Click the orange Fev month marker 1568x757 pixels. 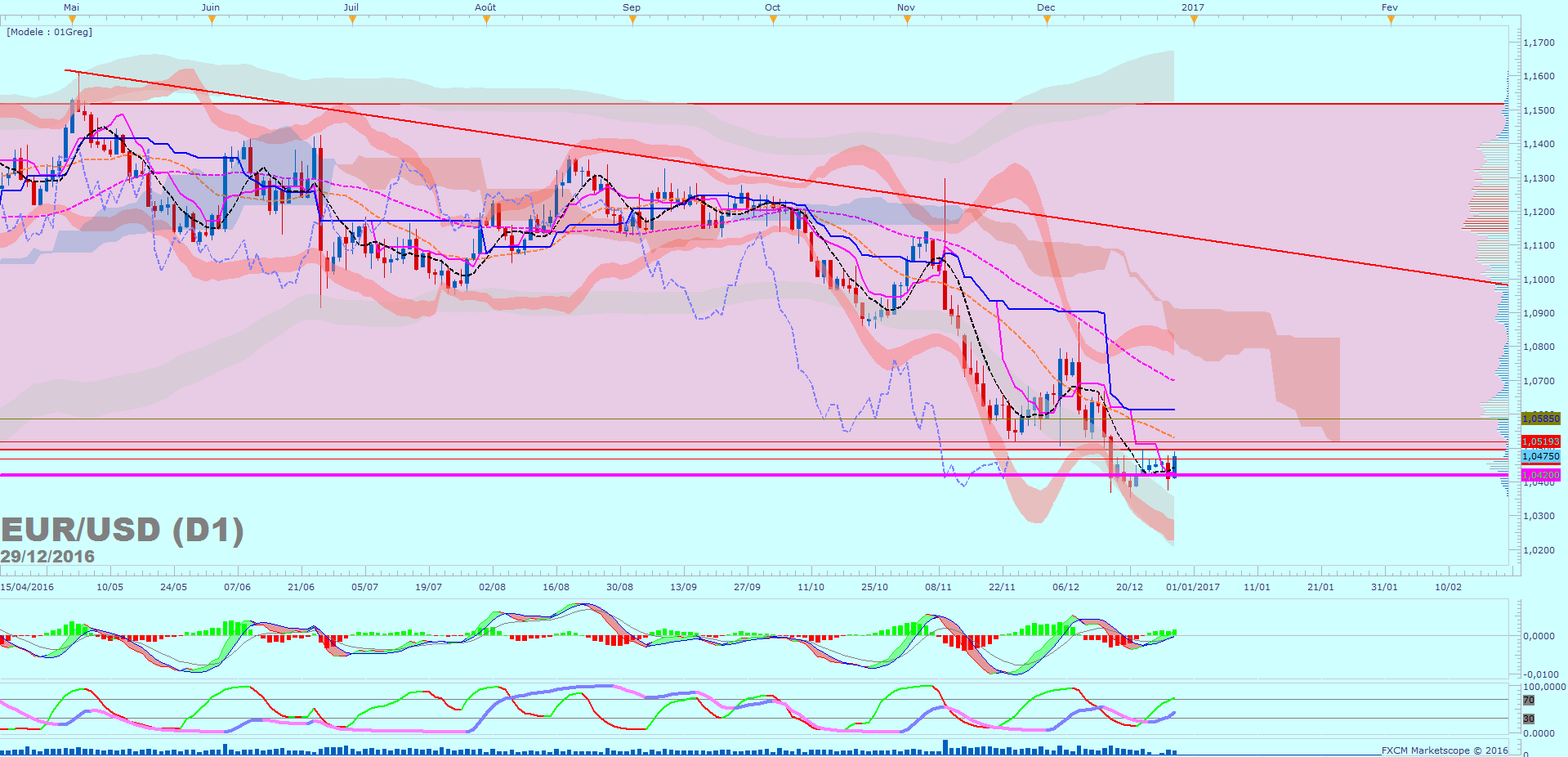1391,20
